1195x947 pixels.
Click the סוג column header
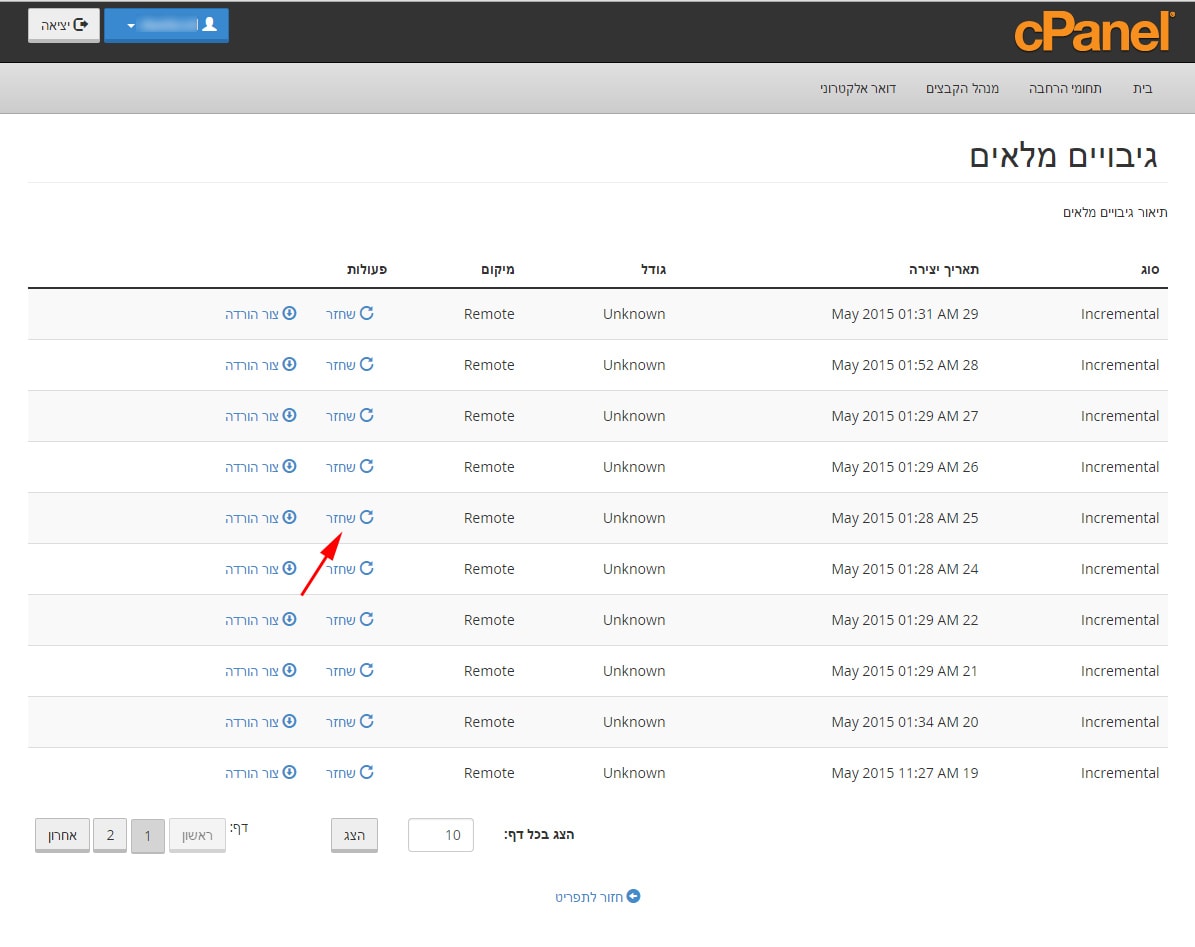[1149, 269]
